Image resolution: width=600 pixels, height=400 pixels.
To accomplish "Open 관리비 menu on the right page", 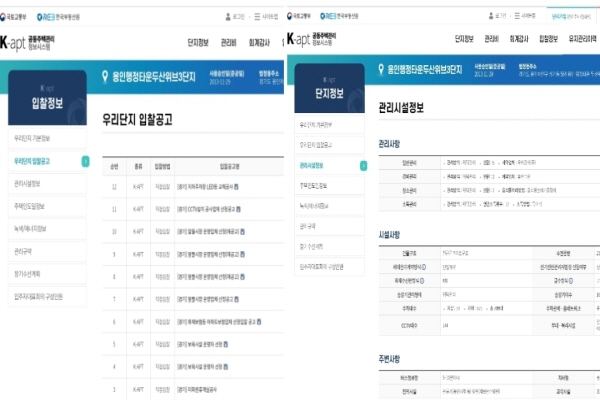I will pos(491,39).
